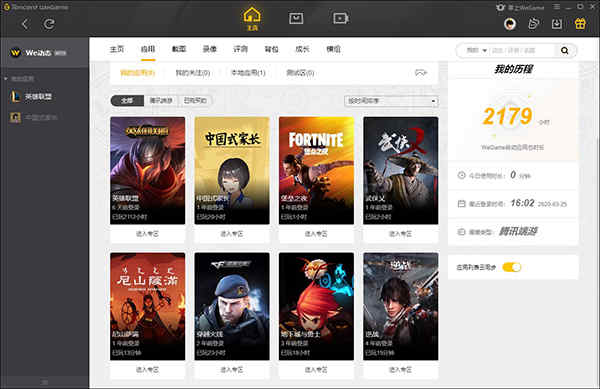600x389 pixels.
Task: Switch to the fifth content tab
Action: (241, 49)
